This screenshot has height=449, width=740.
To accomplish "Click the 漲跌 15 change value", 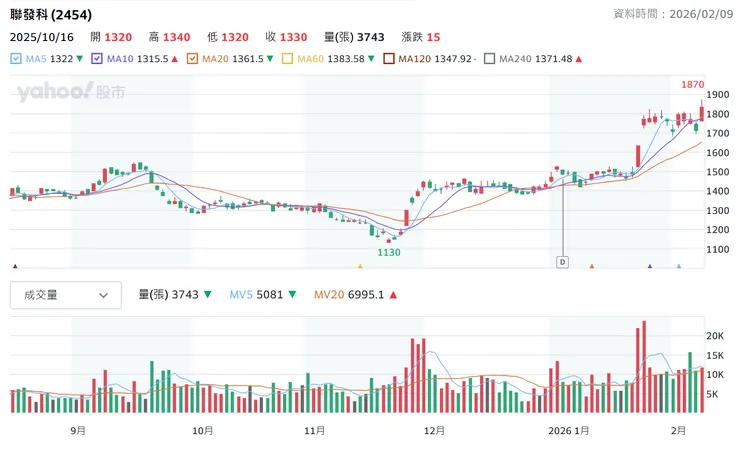I will point(420,37).
